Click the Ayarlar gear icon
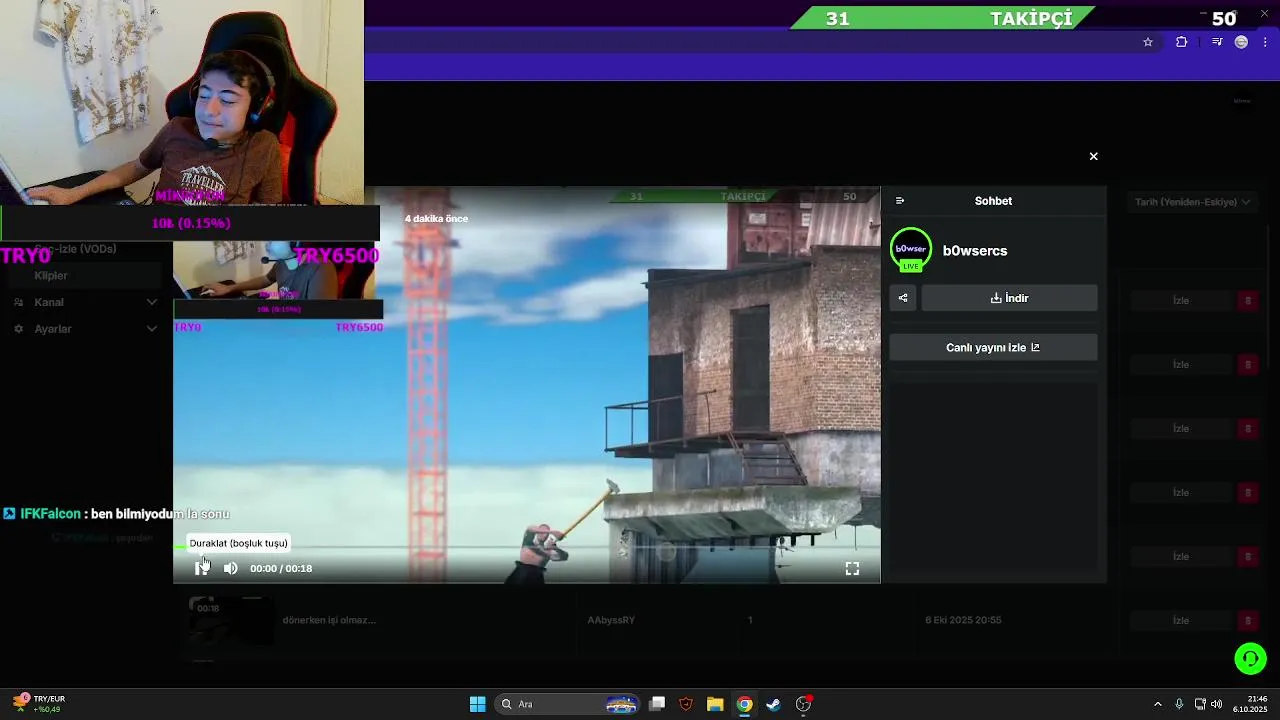Viewport: 1280px width, 720px height. (x=18, y=329)
